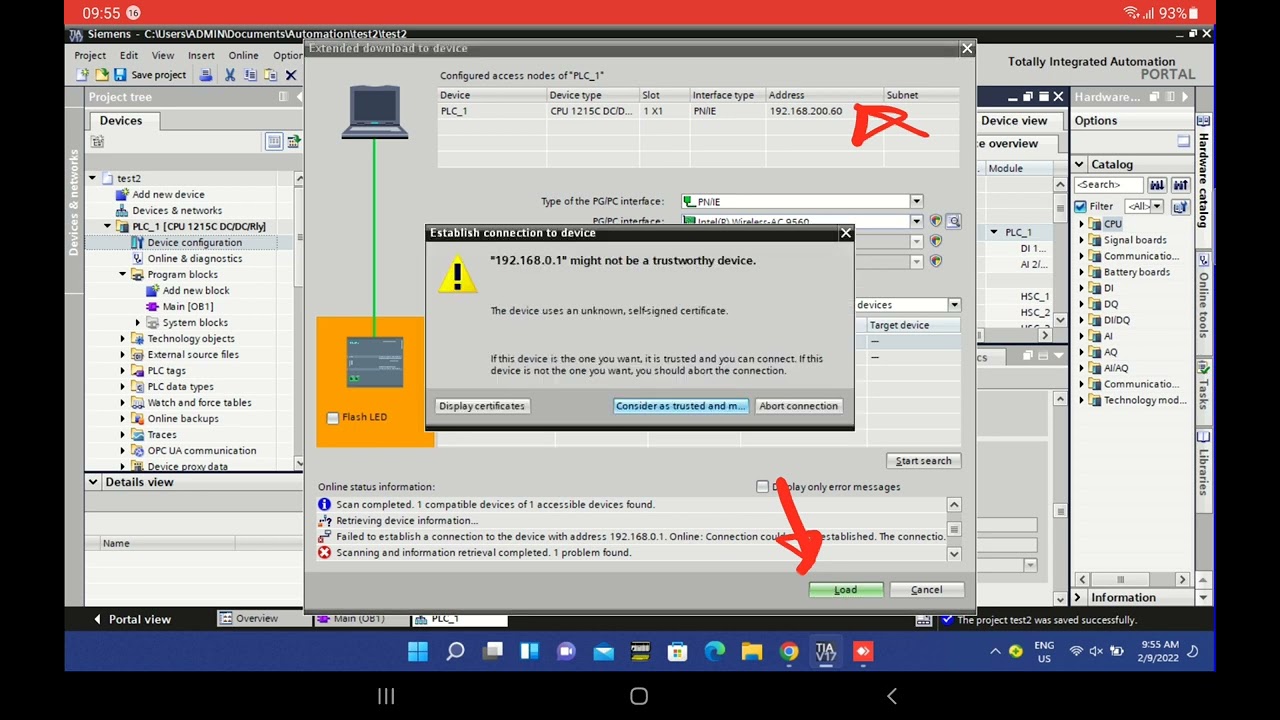This screenshot has width=1280, height=720.
Task: Open the PG/PC interface dropdown
Action: [x=916, y=221]
